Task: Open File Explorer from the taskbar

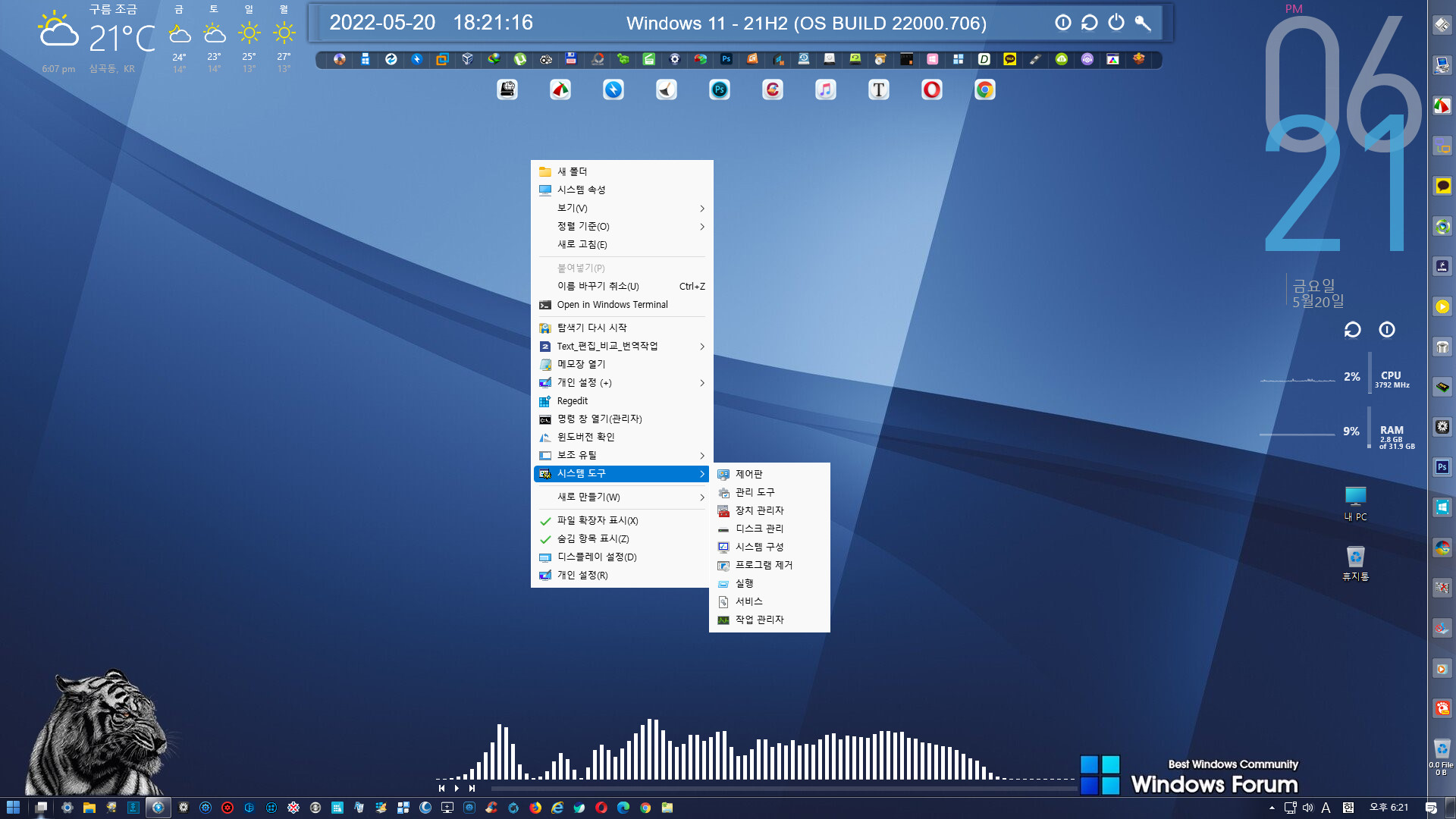Action: 89,808
